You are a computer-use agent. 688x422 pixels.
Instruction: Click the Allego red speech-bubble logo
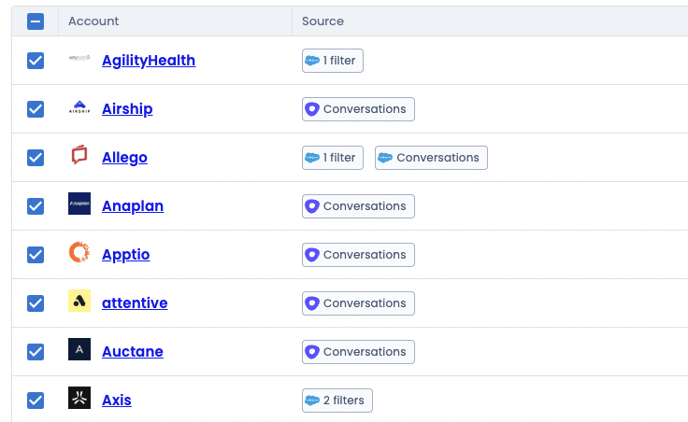79,155
